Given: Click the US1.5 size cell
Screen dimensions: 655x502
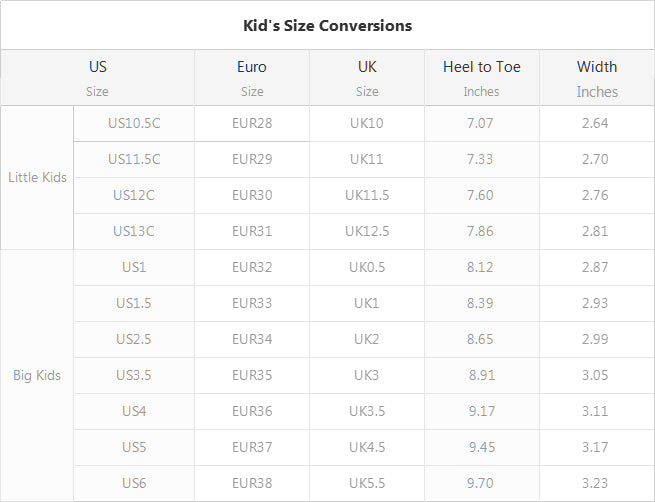Looking at the screenshot, I should pos(134,303).
